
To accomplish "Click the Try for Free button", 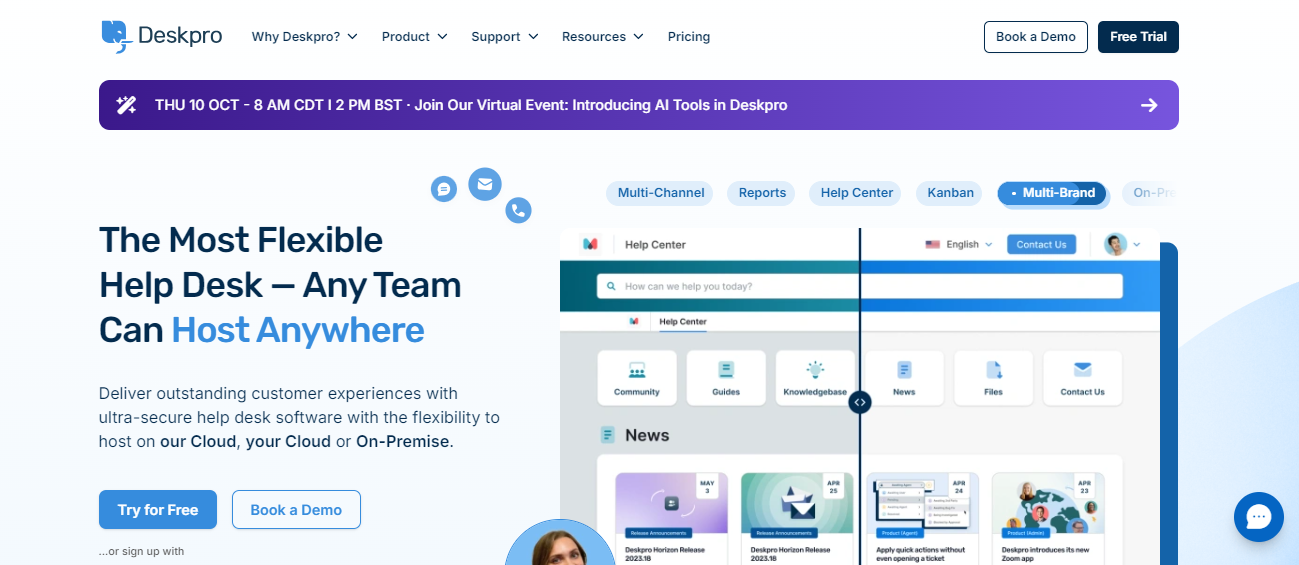I will [158, 510].
